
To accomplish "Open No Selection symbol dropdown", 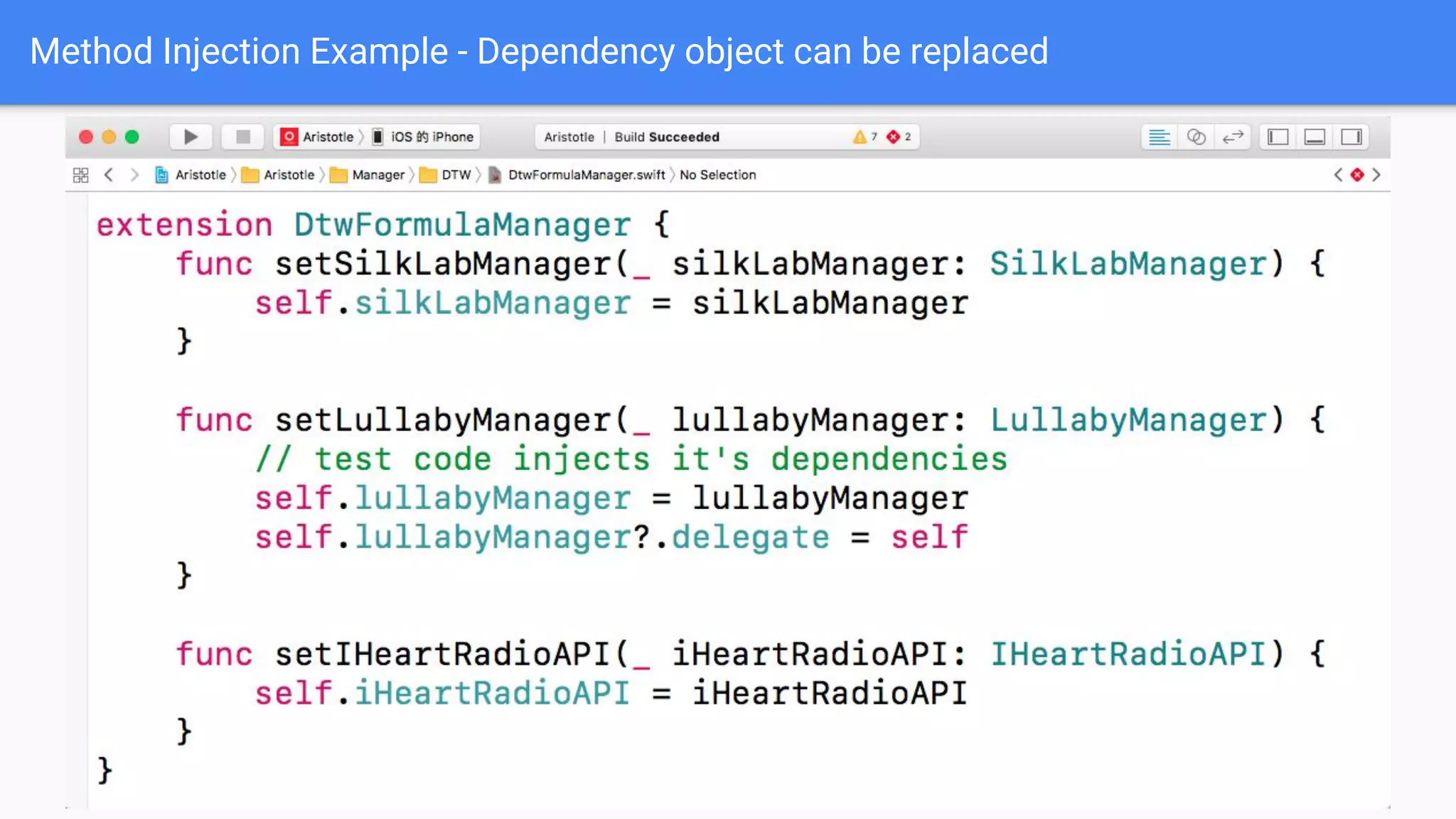I will tap(717, 175).
